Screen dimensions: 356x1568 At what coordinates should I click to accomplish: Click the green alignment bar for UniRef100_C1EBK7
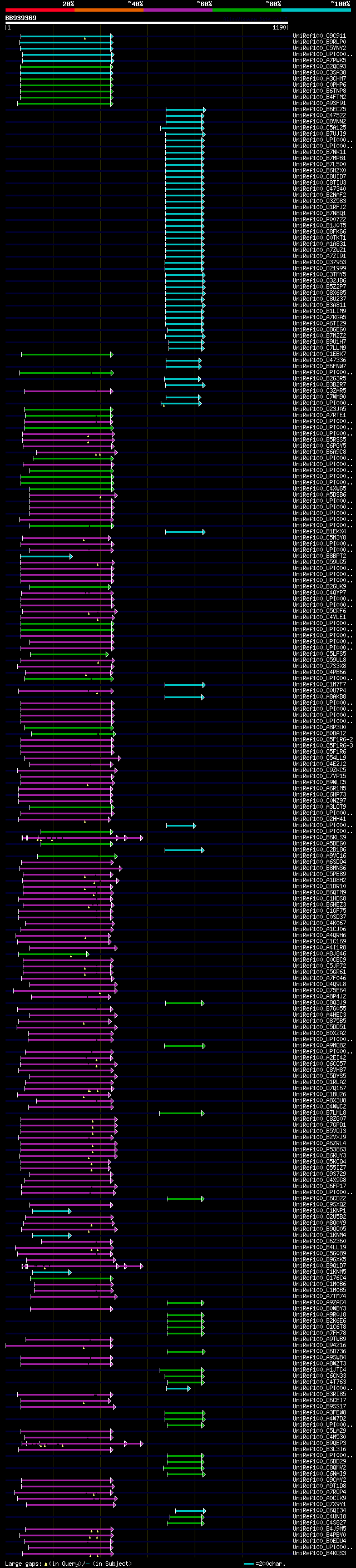tap(67, 354)
